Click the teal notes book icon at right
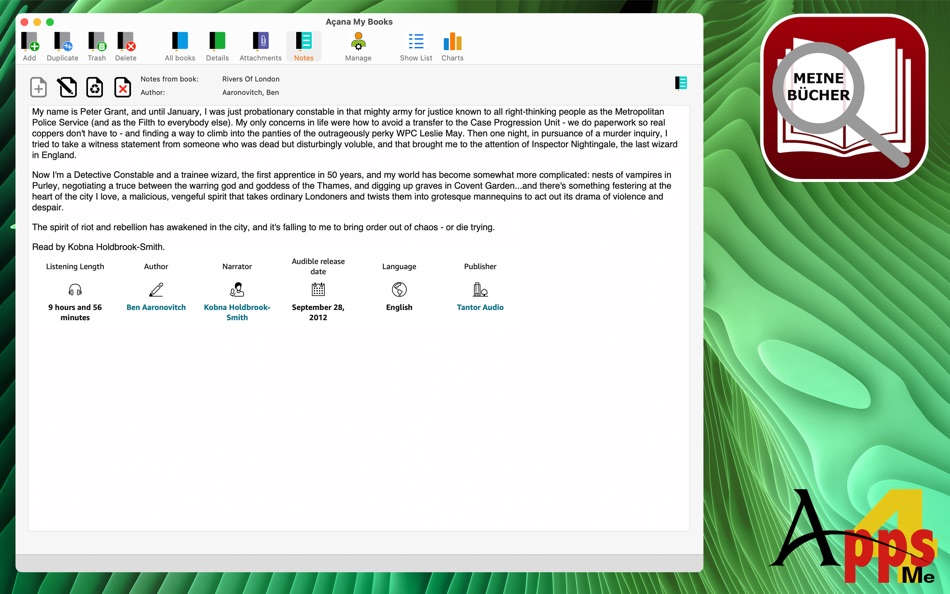 pos(681,82)
